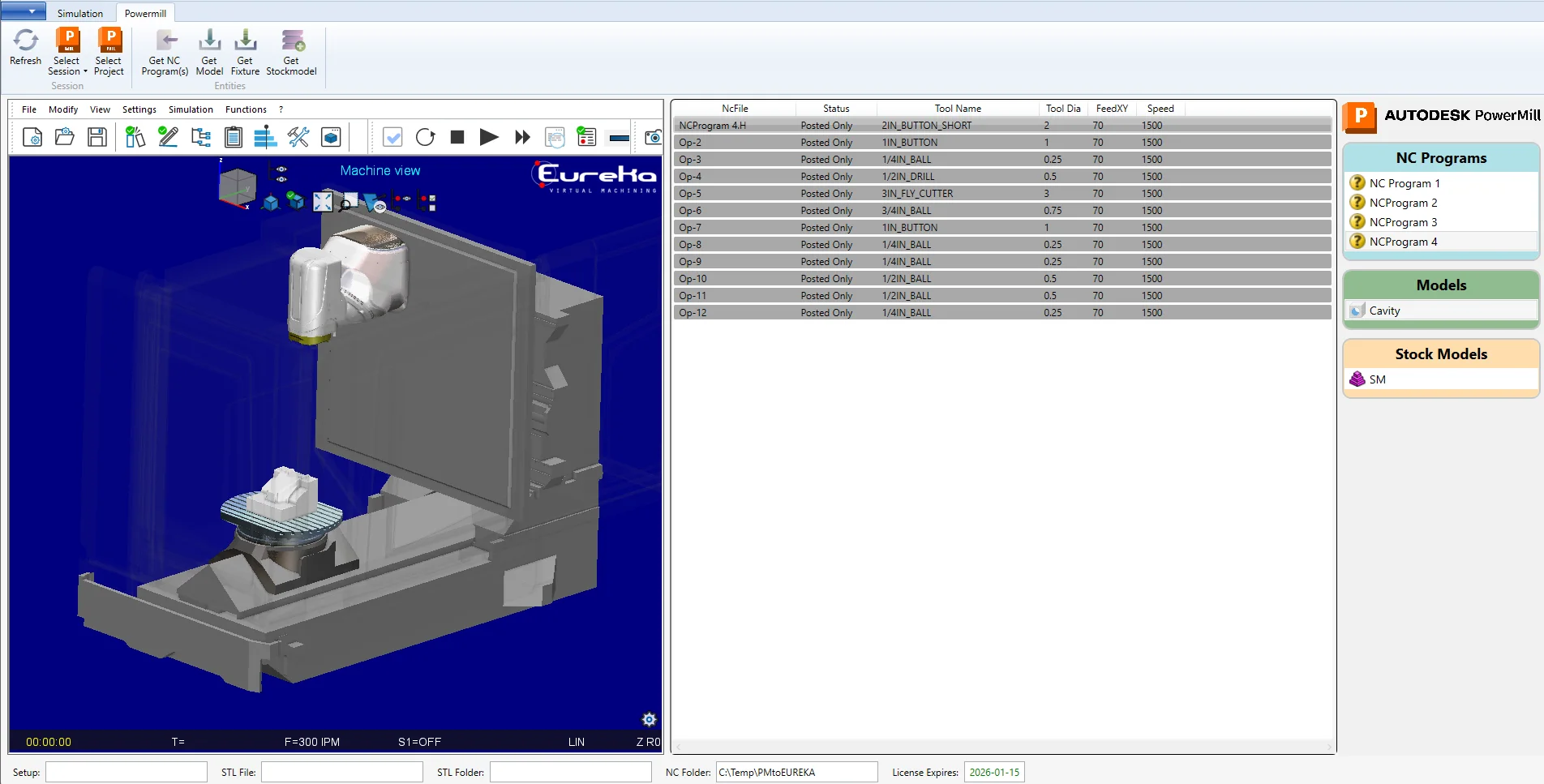Click the Play simulation button

point(489,137)
